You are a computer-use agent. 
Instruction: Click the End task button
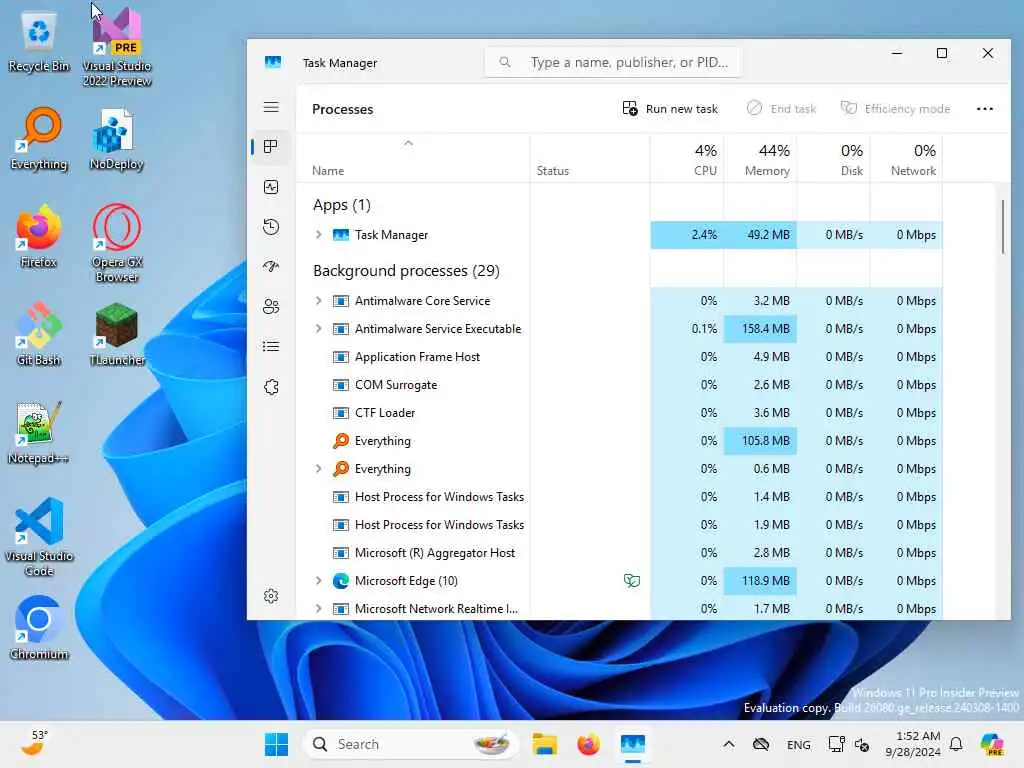(x=781, y=109)
